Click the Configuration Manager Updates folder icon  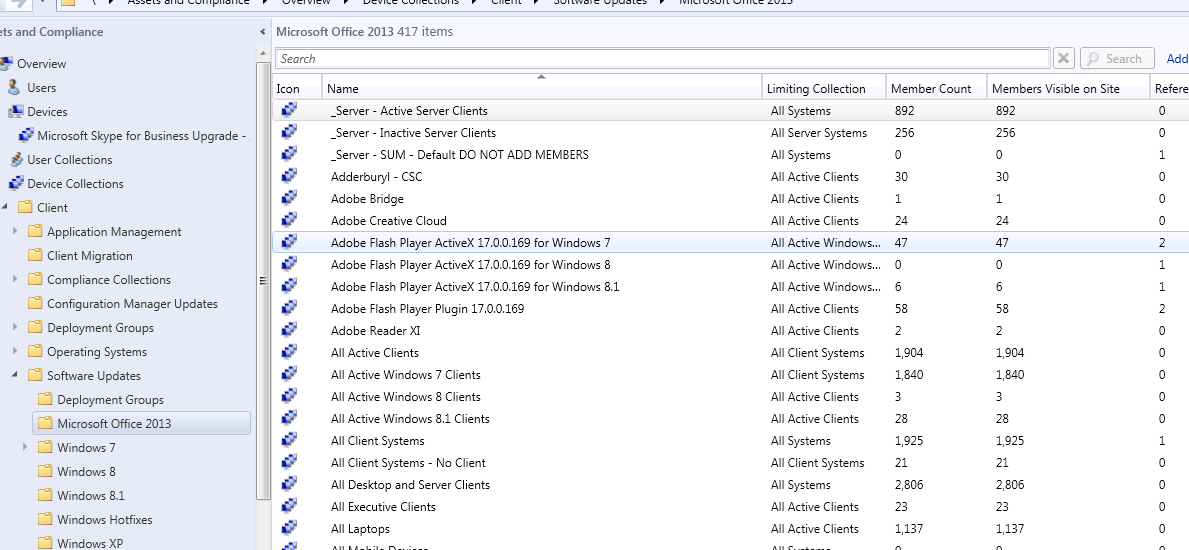[x=35, y=303]
